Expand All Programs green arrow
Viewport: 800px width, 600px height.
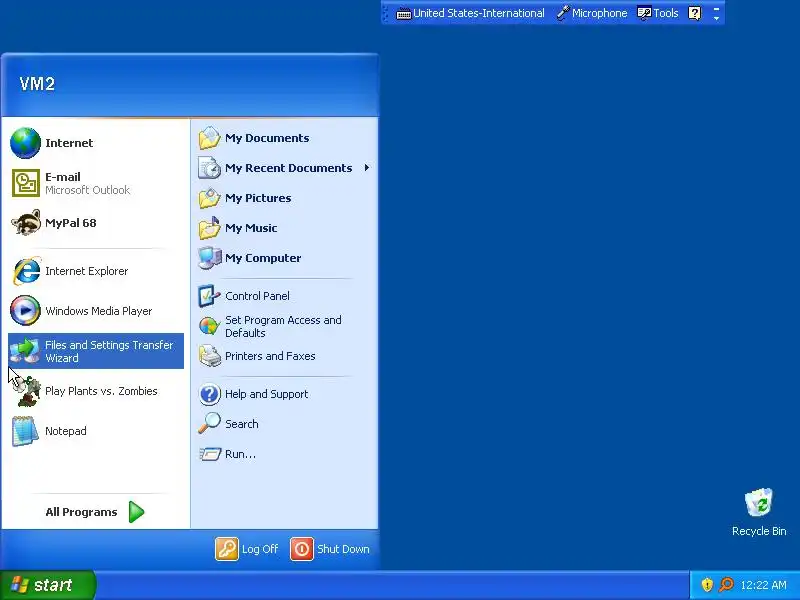coord(136,512)
